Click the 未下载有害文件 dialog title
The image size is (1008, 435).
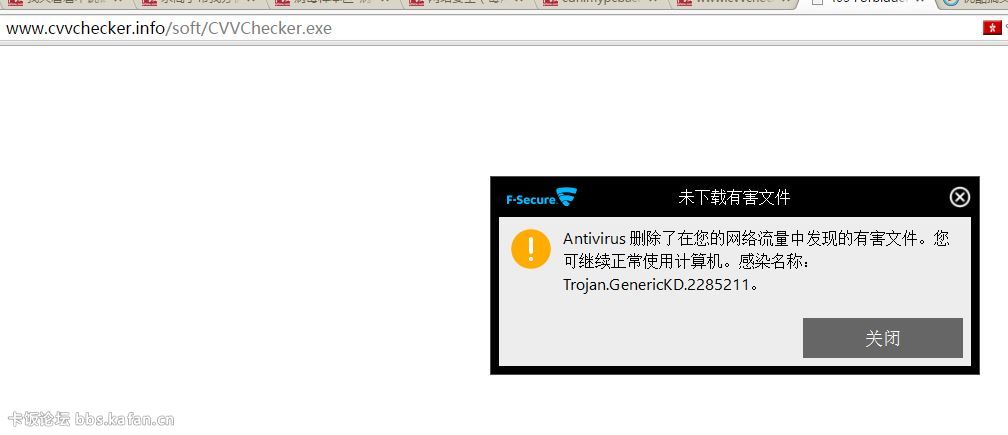[734, 198]
